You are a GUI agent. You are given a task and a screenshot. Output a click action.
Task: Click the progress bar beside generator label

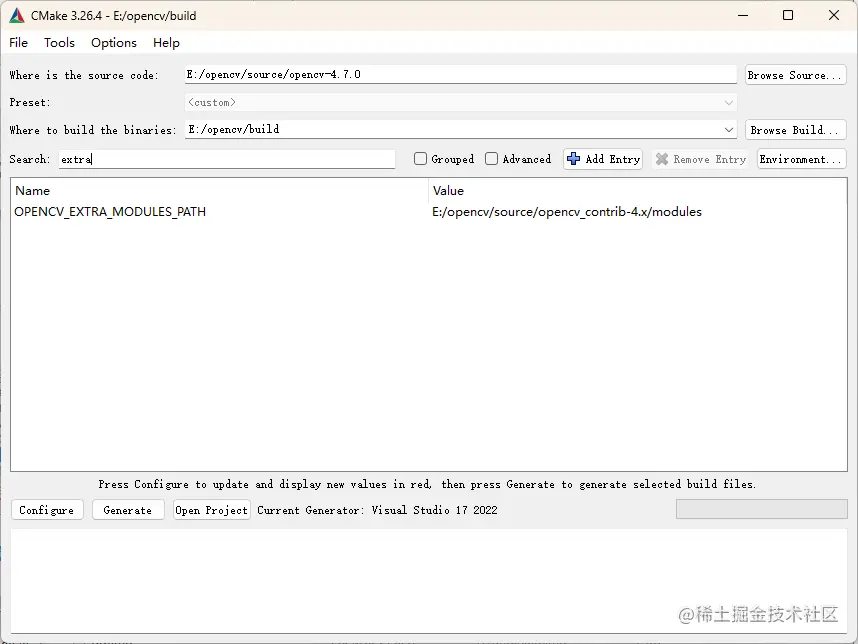pyautogui.click(x=762, y=509)
